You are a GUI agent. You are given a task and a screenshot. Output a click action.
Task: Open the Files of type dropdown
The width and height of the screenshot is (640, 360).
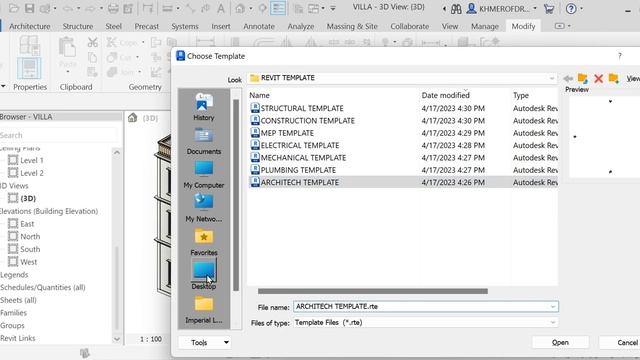point(553,322)
